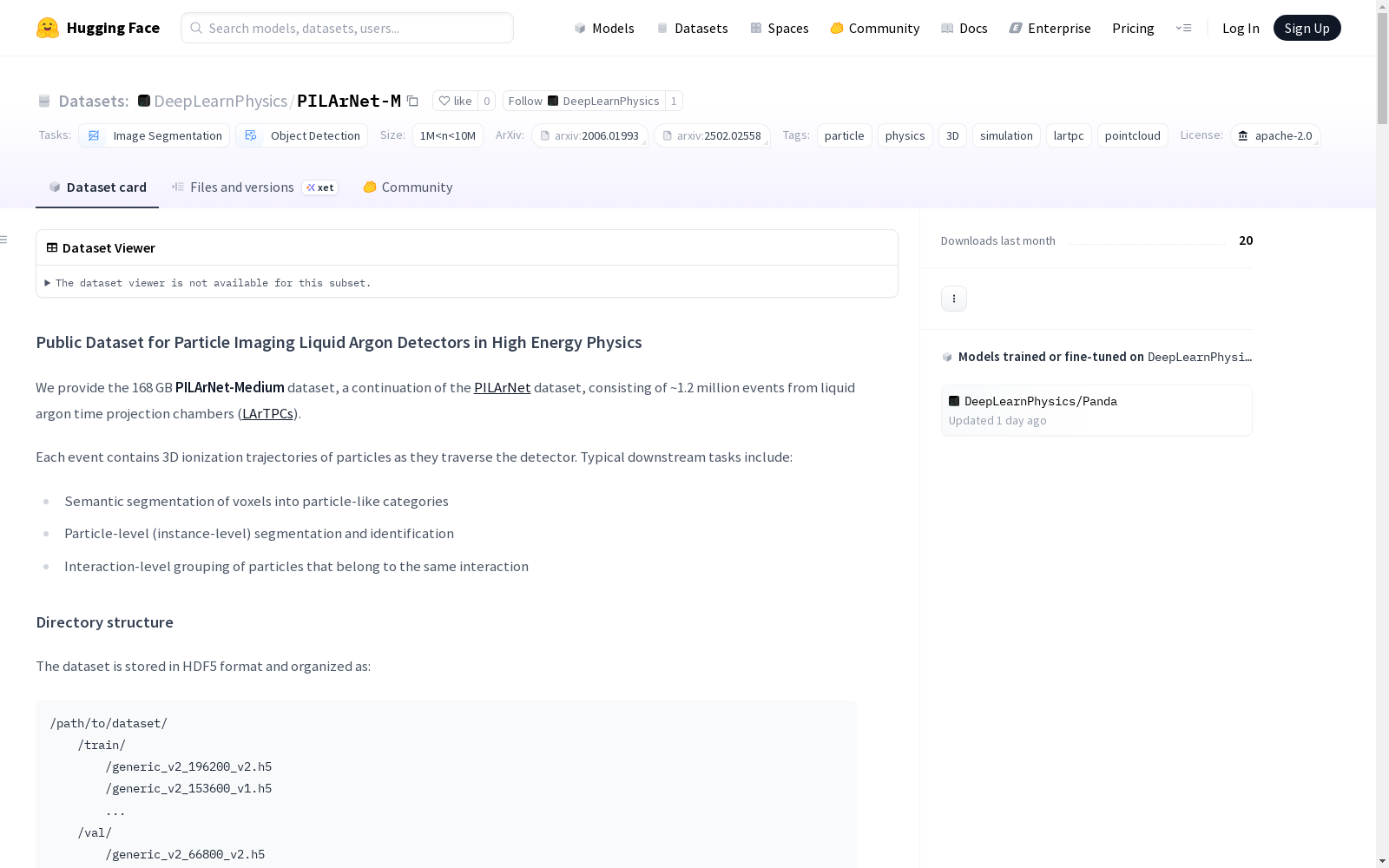Click the Image Segmentation task tag
The height and width of the screenshot is (868, 1389).
(155, 135)
